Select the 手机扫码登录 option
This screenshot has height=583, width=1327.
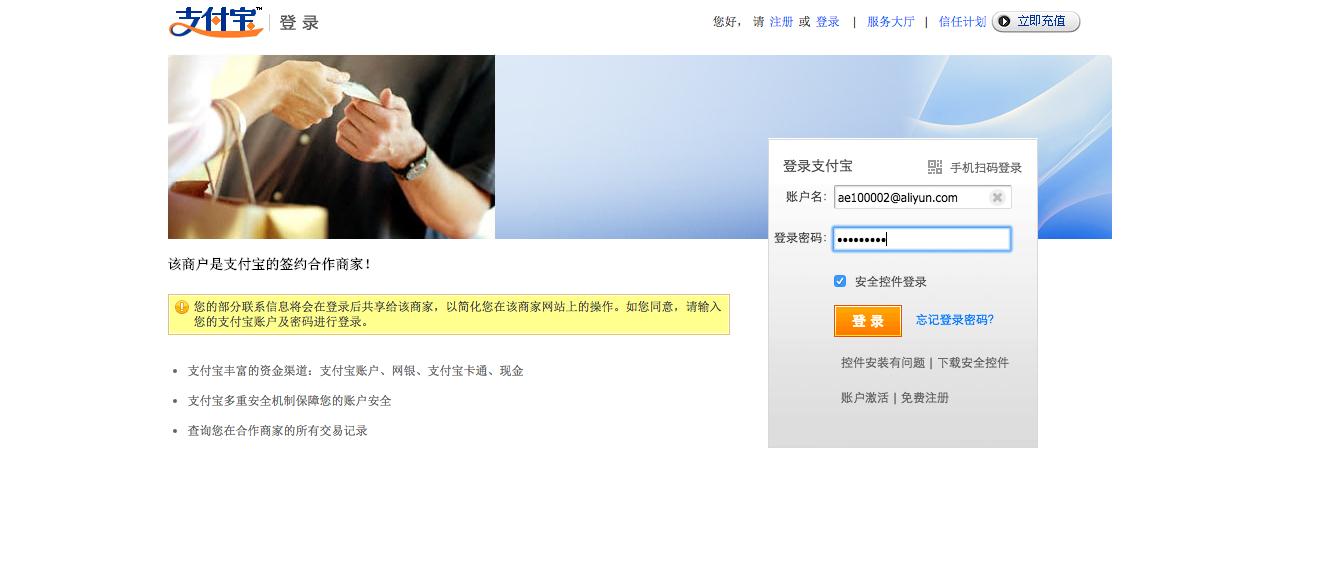(986, 168)
